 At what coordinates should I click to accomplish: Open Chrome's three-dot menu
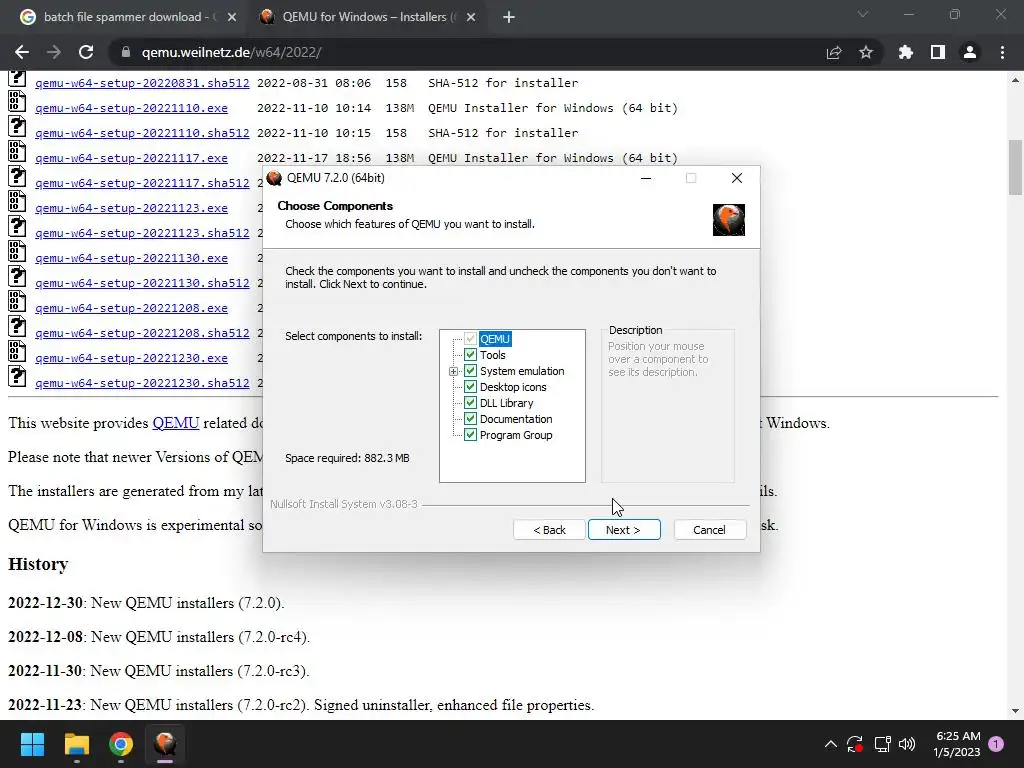(x=1002, y=52)
